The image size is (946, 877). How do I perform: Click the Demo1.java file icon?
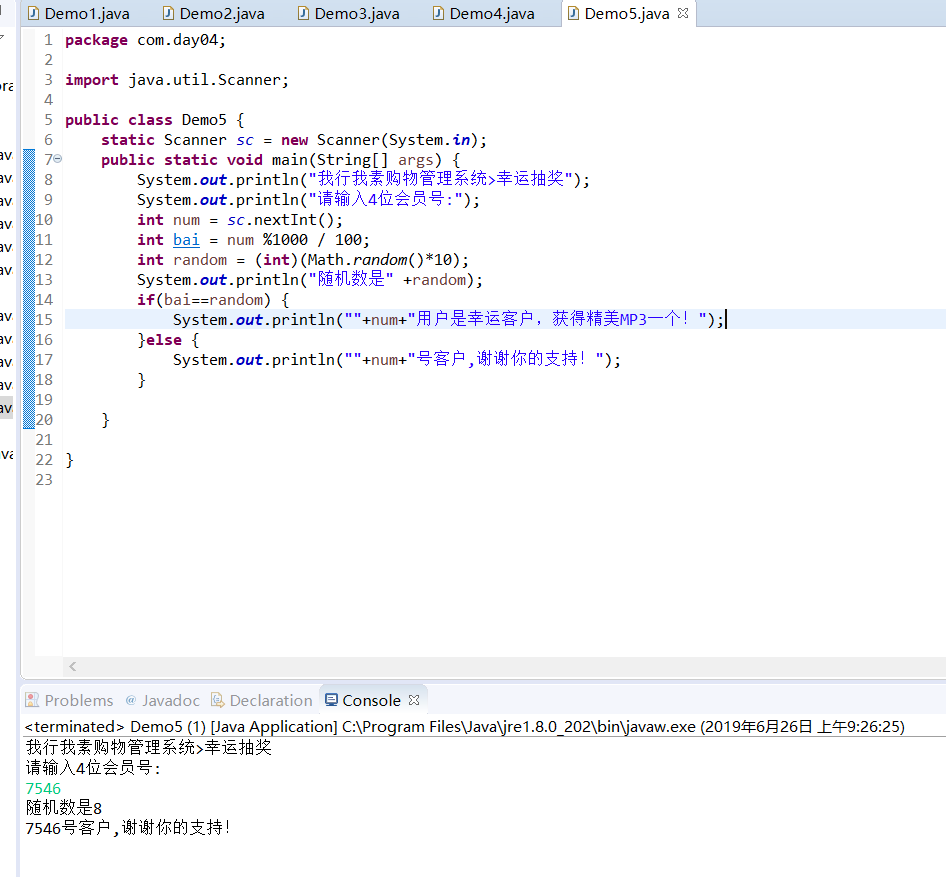tap(34, 14)
